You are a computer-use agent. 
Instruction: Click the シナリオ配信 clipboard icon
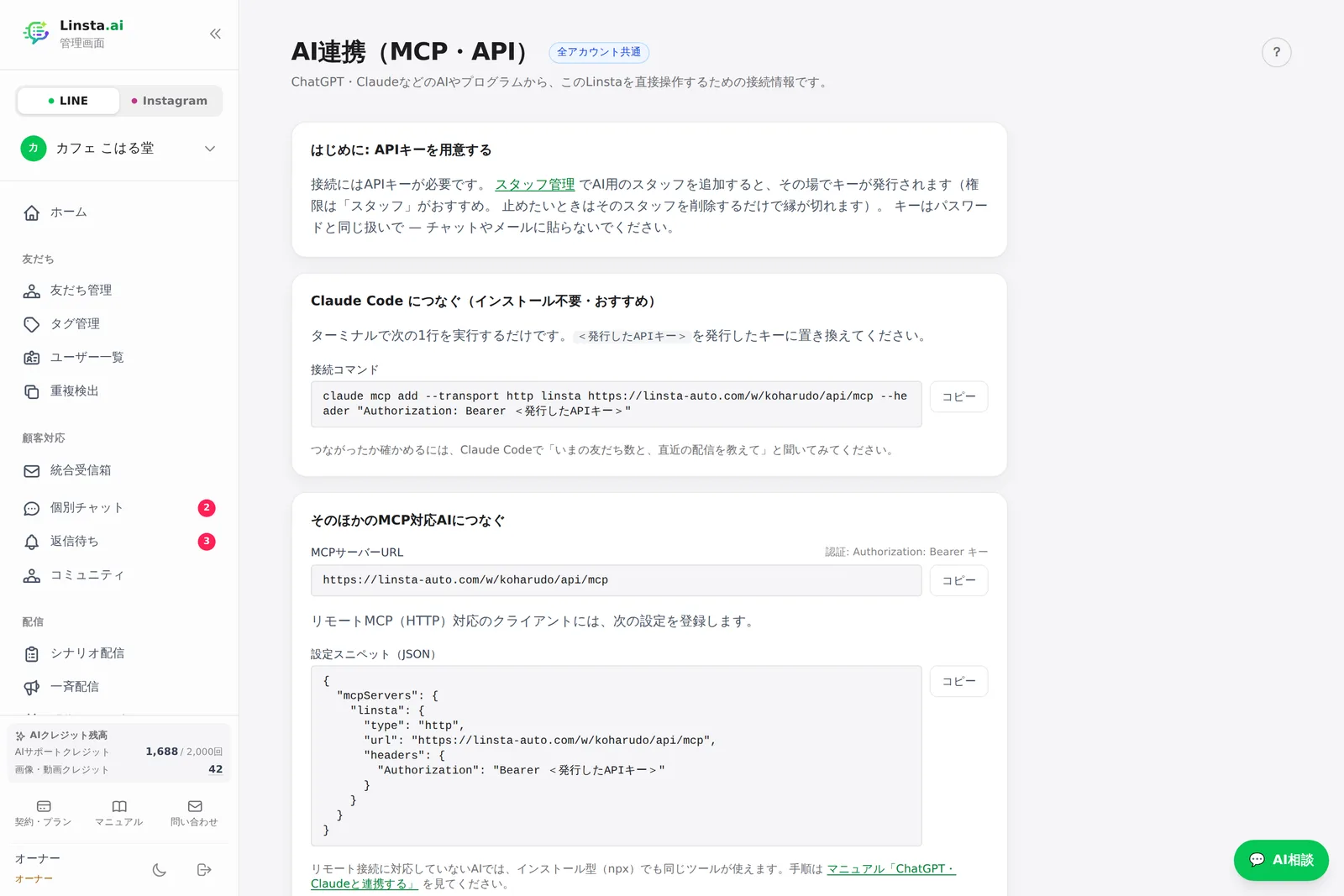coord(32,653)
